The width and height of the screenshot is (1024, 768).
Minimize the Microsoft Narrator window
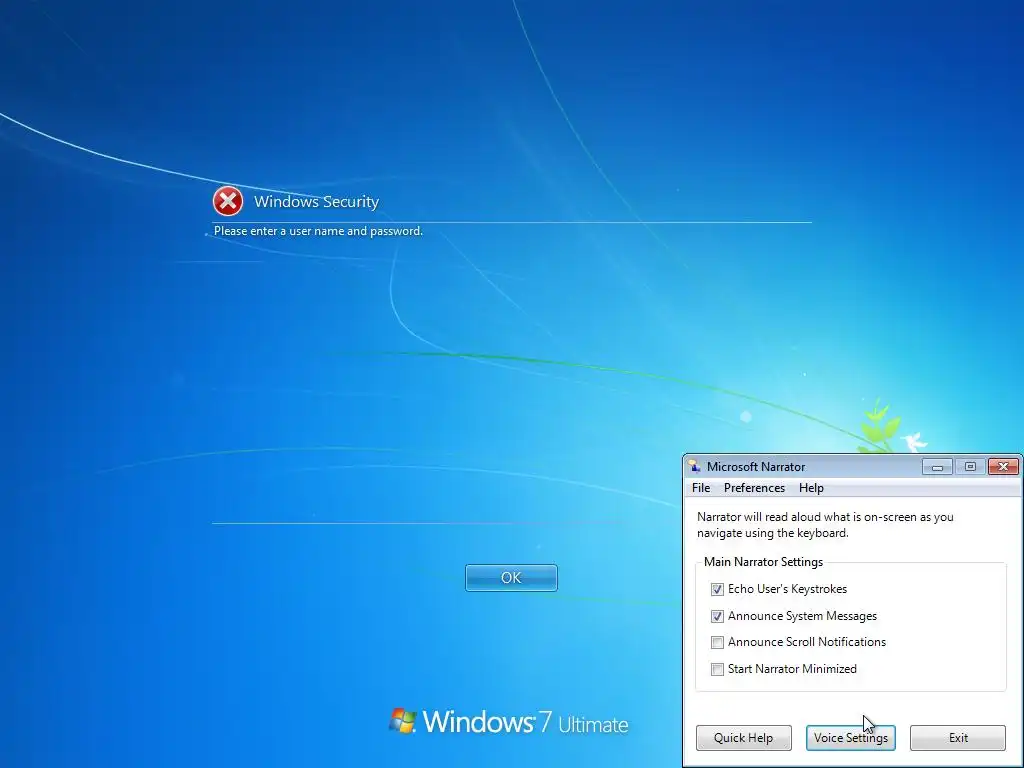click(x=937, y=466)
